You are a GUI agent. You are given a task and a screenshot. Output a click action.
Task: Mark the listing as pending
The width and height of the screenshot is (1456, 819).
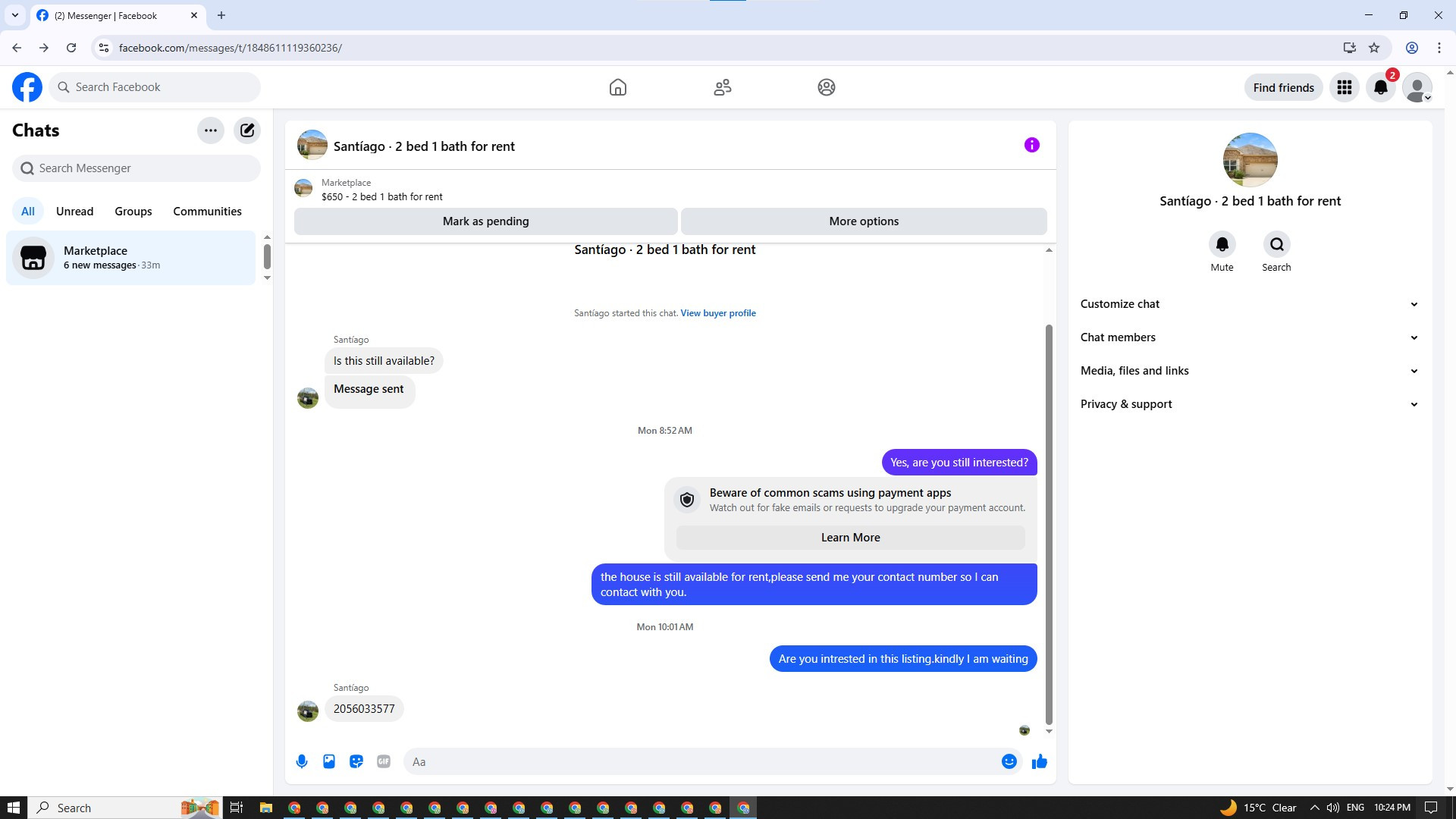coord(486,221)
